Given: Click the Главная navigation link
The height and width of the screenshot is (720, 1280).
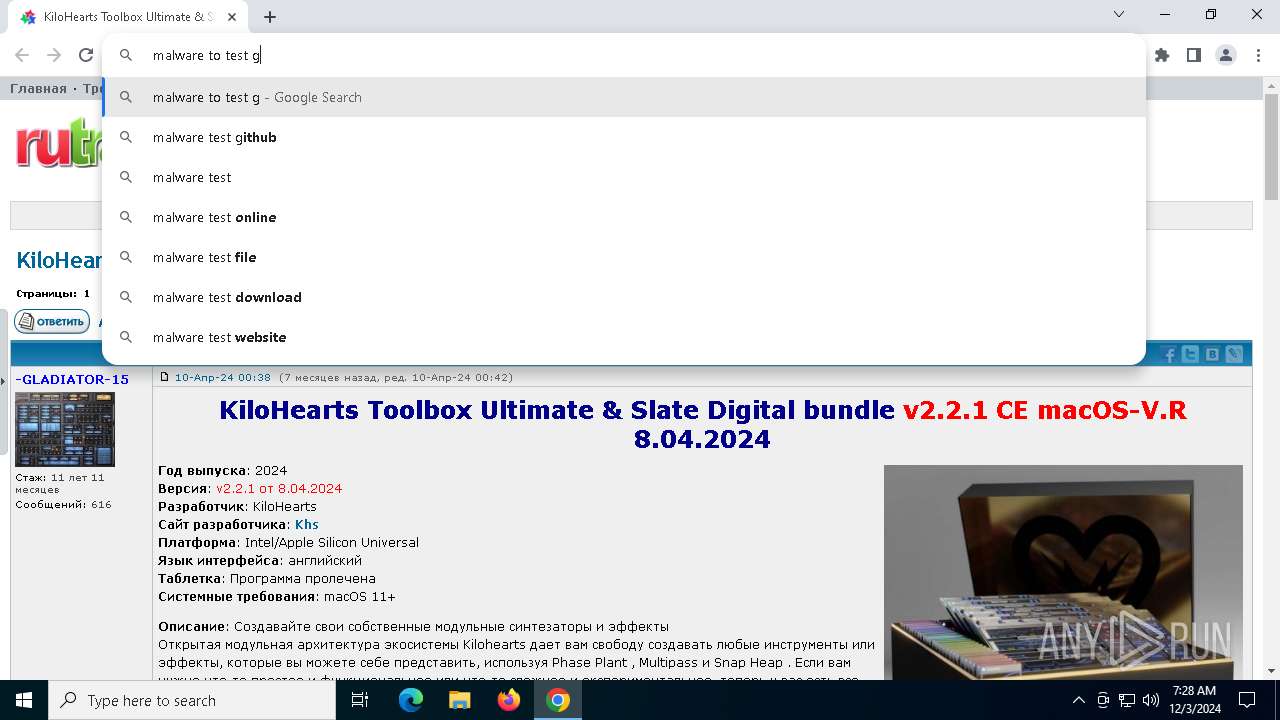Looking at the screenshot, I should click(38, 88).
